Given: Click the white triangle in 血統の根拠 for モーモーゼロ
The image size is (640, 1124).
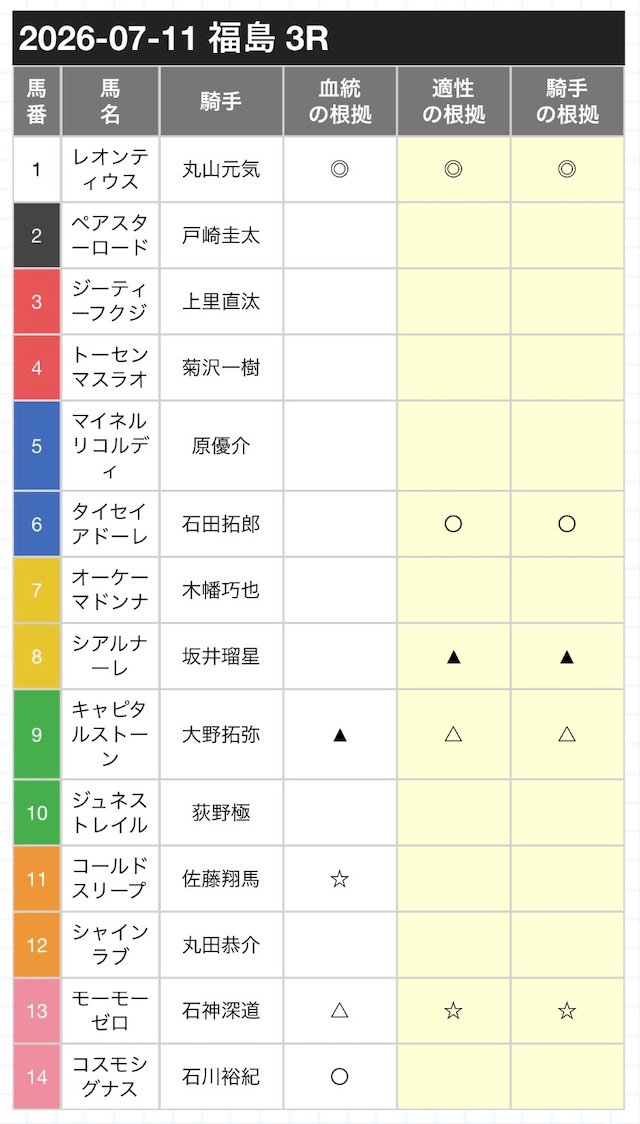Looking at the screenshot, I should (x=340, y=1011).
